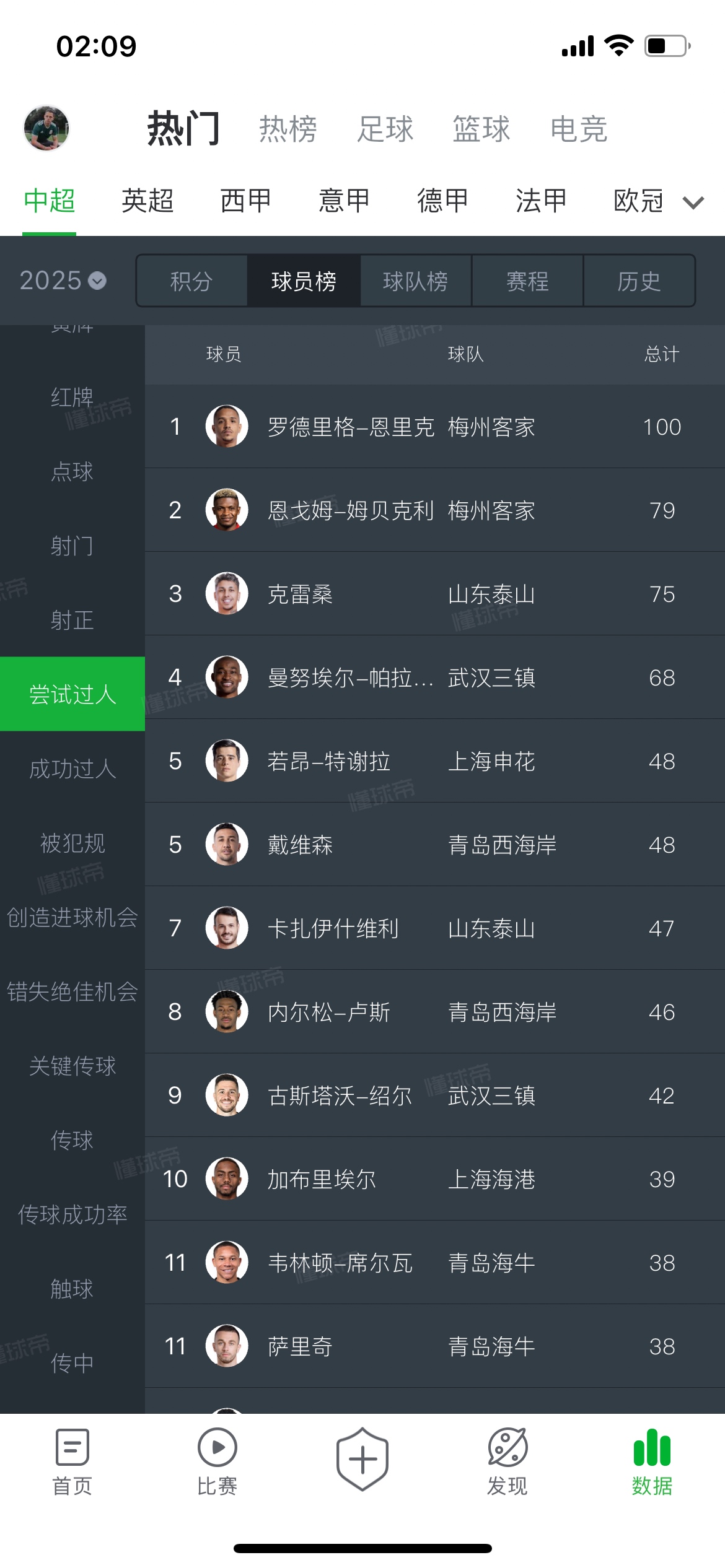
Task: Tap the center shield plus icon
Action: click(x=362, y=1459)
